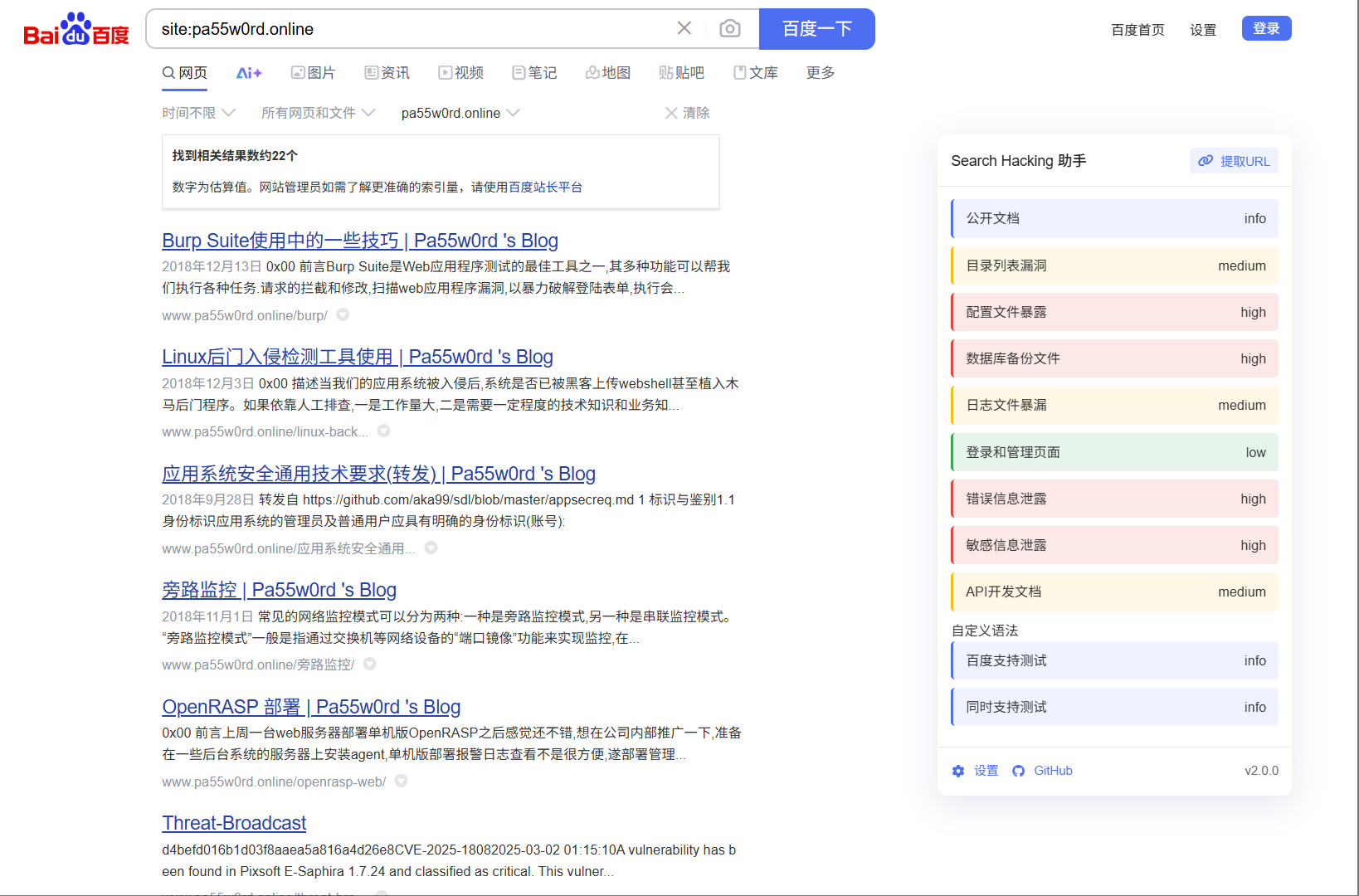Select the 数据库备份文件 high rule

(x=1114, y=358)
